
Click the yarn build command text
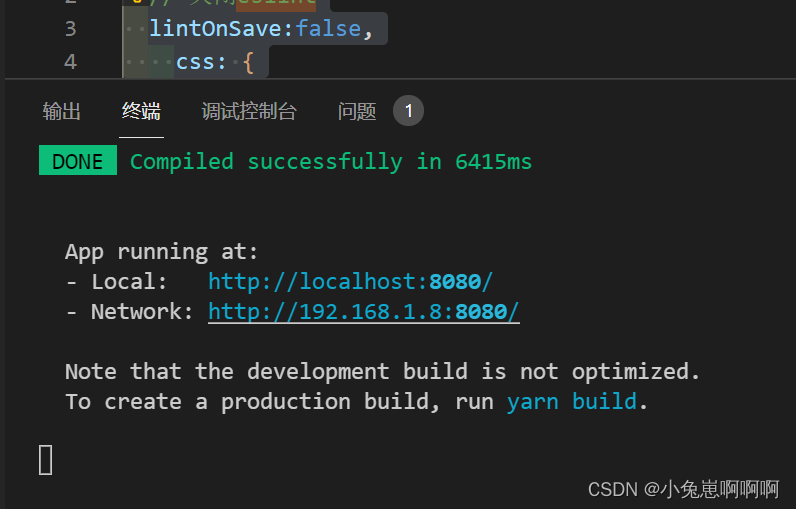click(x=571, y=402)
